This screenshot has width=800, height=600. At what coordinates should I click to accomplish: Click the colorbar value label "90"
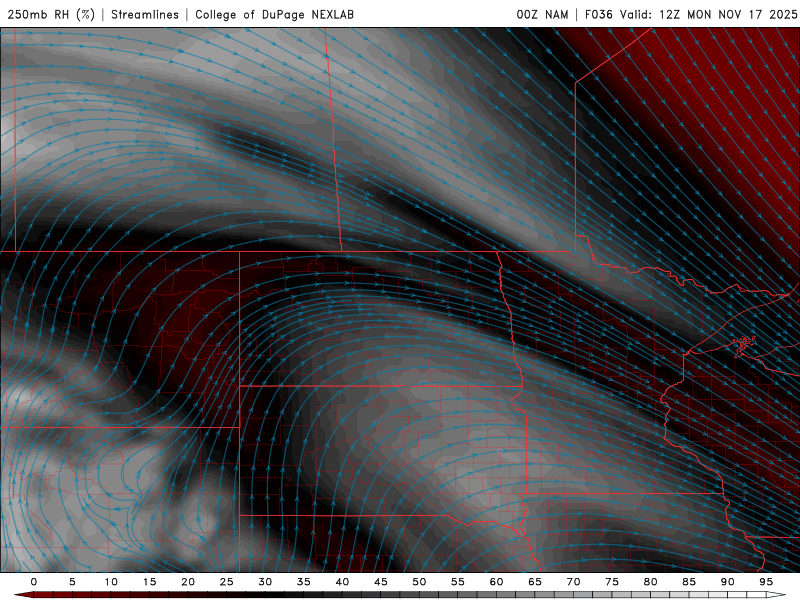[x=727, y=582]
